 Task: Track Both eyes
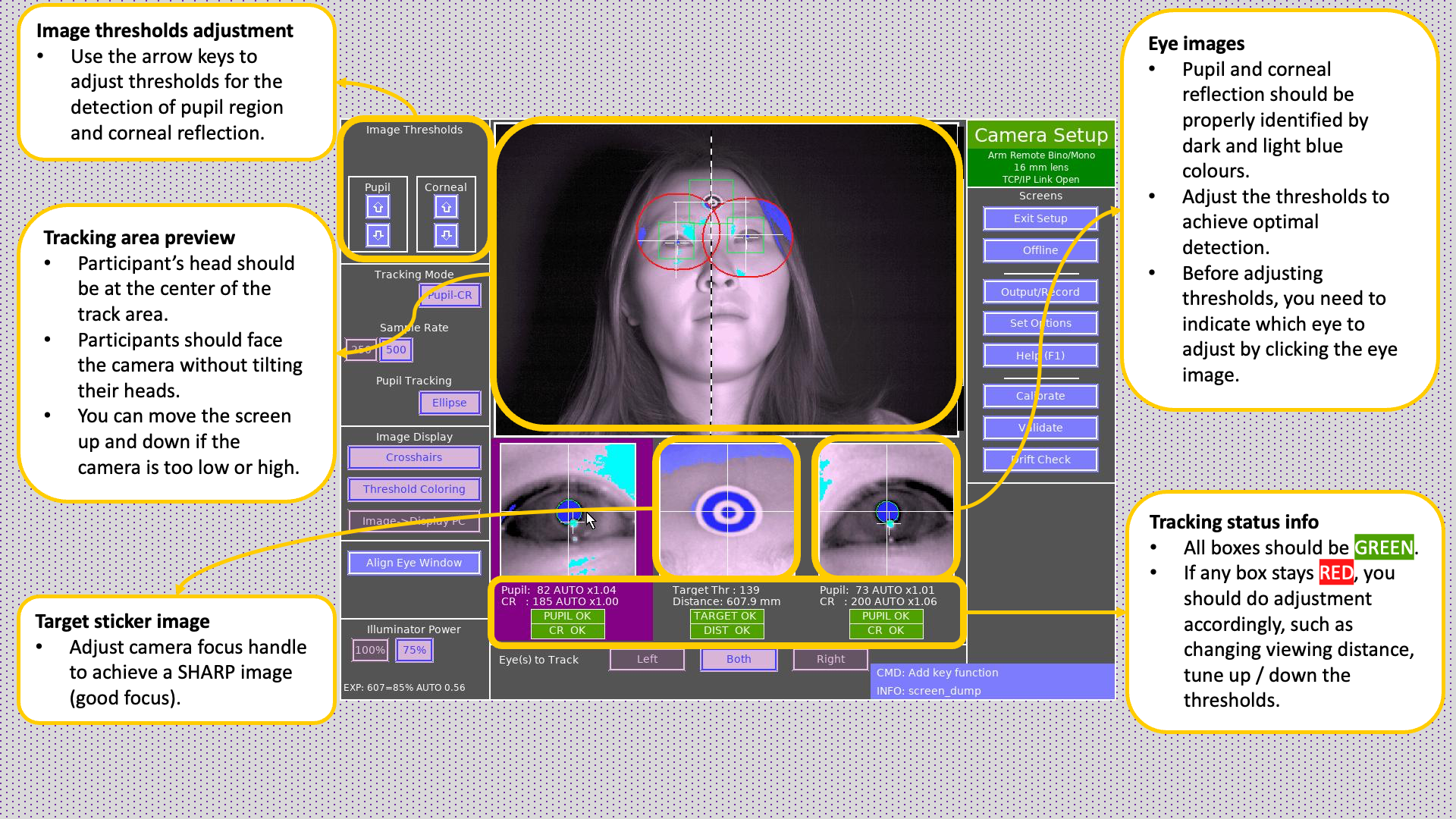[x=738, y=659]
